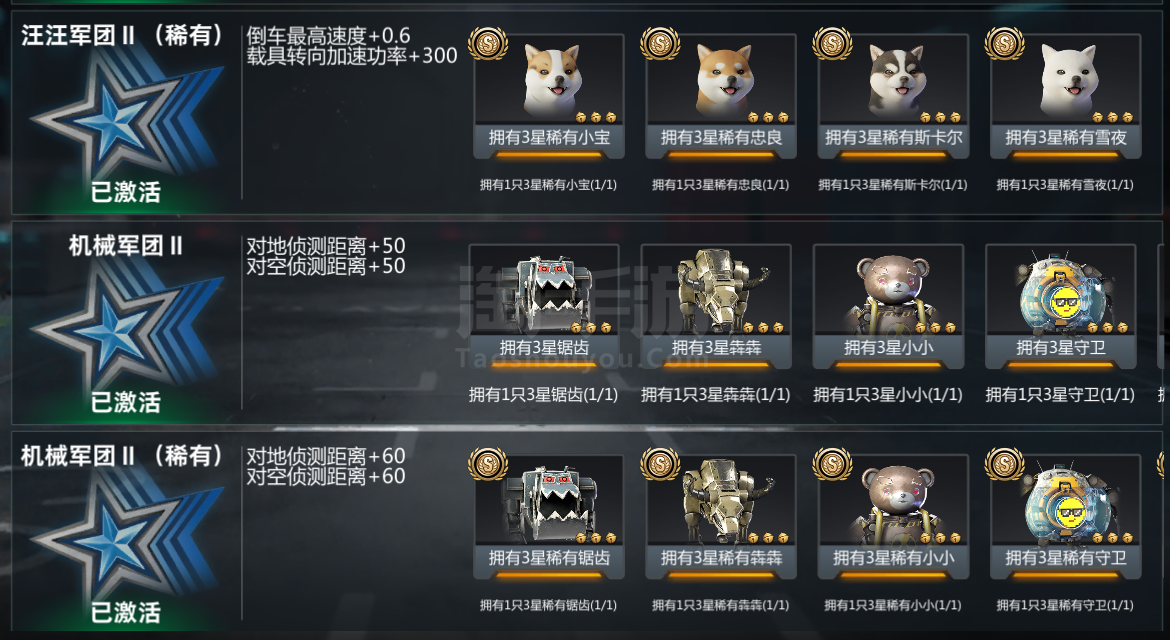Click the 3-star 守卫 round robot icon
The height and width of the screenshot is (640, 1170).
[x=1060, y=289]
